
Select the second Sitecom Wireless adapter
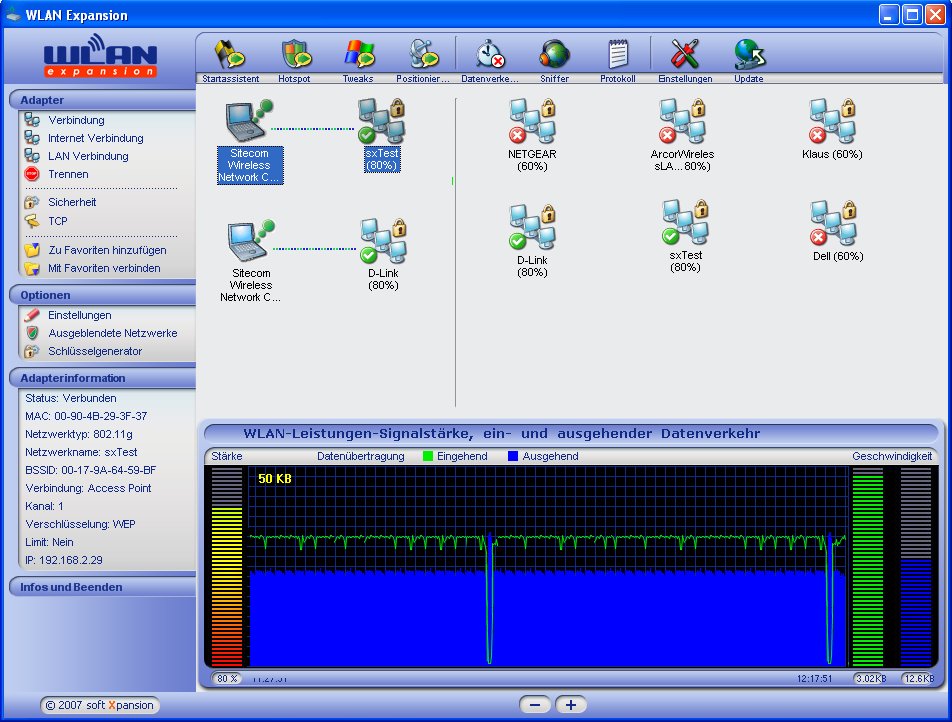(x=250, y=262)
